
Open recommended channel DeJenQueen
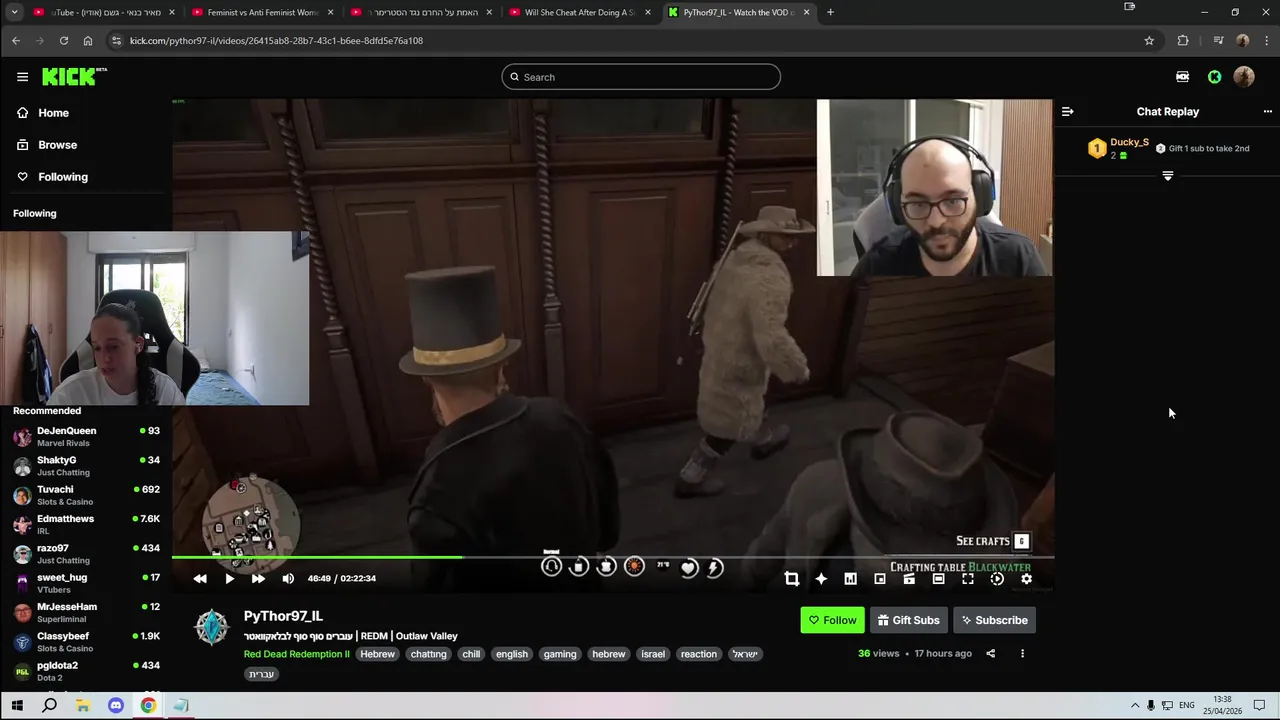[86, 437]
